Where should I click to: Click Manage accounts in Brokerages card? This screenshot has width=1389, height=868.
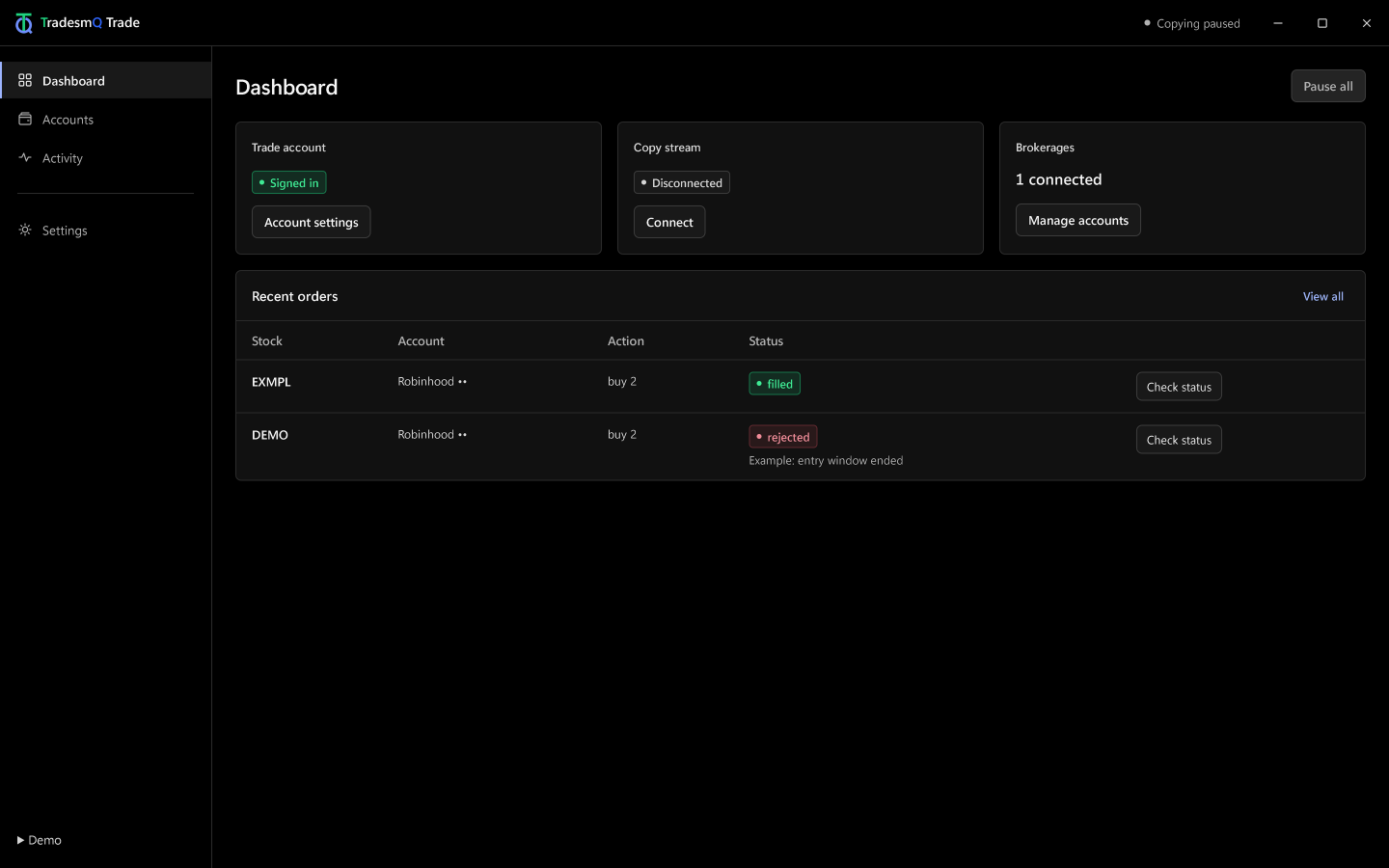click(x=1078, y=220)
